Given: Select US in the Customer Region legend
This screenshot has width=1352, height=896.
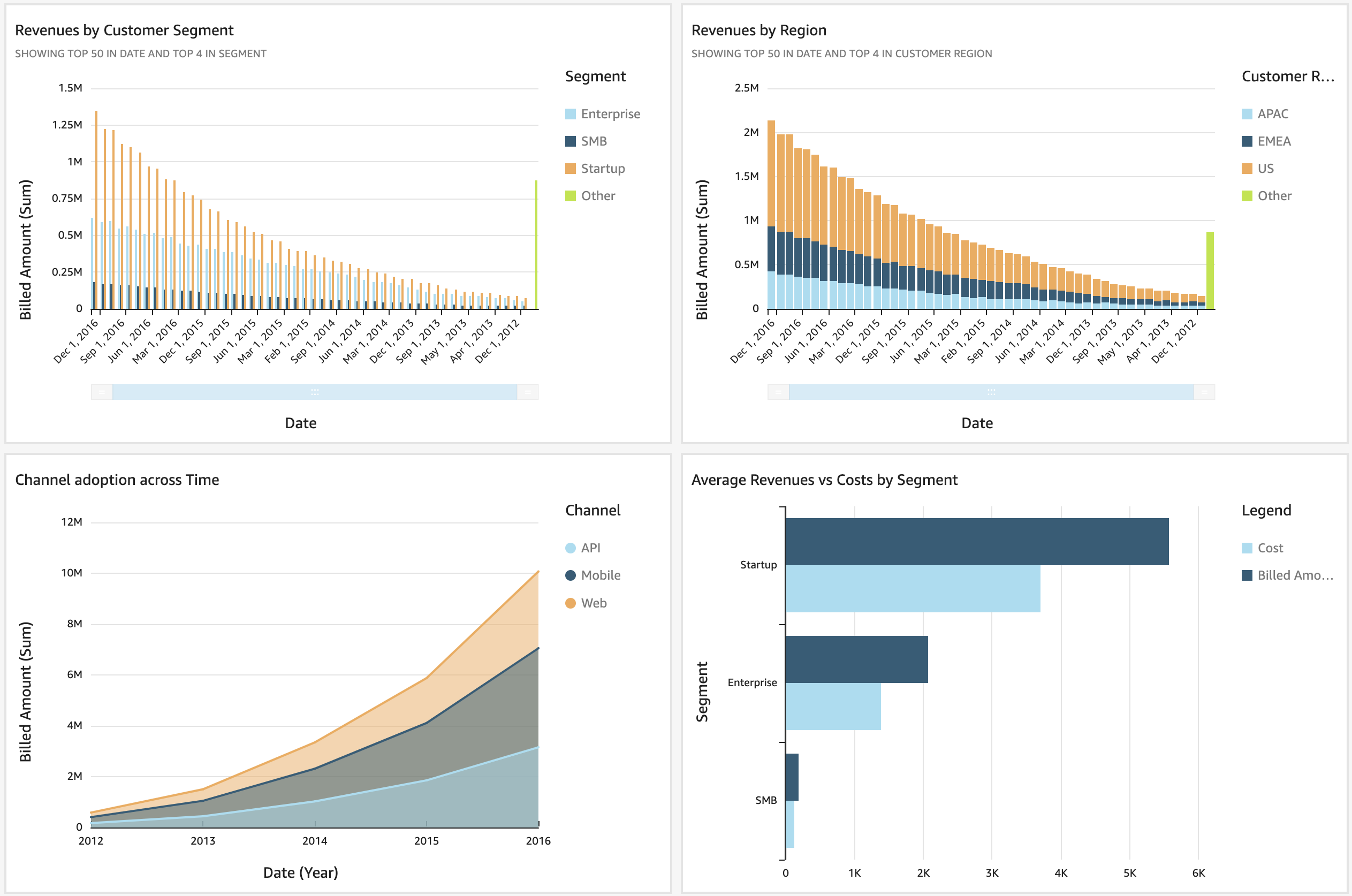Looking at the screenshot, I should pyautogui.click(x=1257, y=169).
